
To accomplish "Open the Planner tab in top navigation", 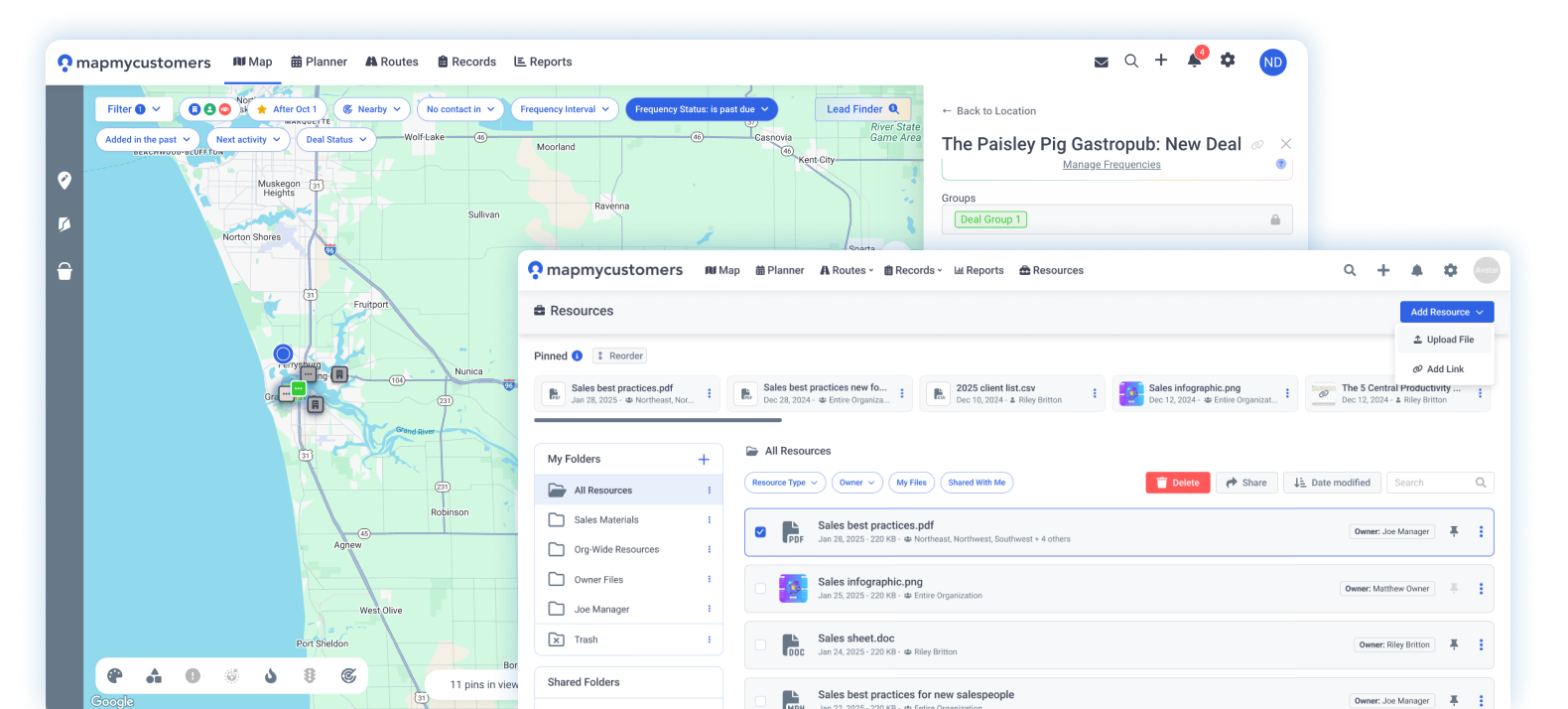I will pyautogui.click(x=319, y=62).
